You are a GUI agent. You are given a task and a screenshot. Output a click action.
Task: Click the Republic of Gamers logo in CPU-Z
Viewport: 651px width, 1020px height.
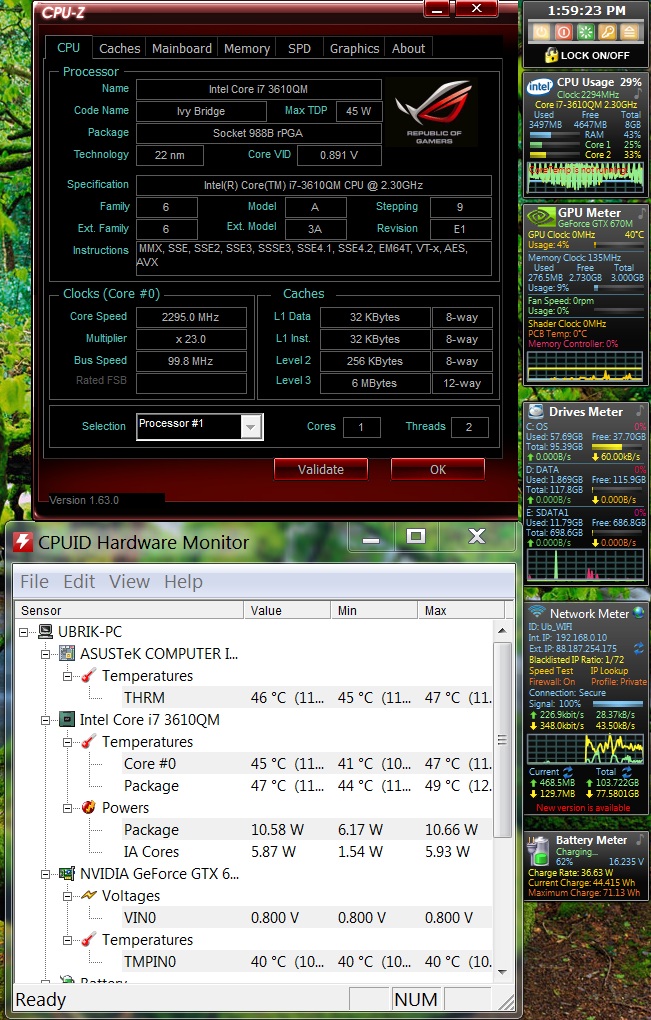(432, 112)
